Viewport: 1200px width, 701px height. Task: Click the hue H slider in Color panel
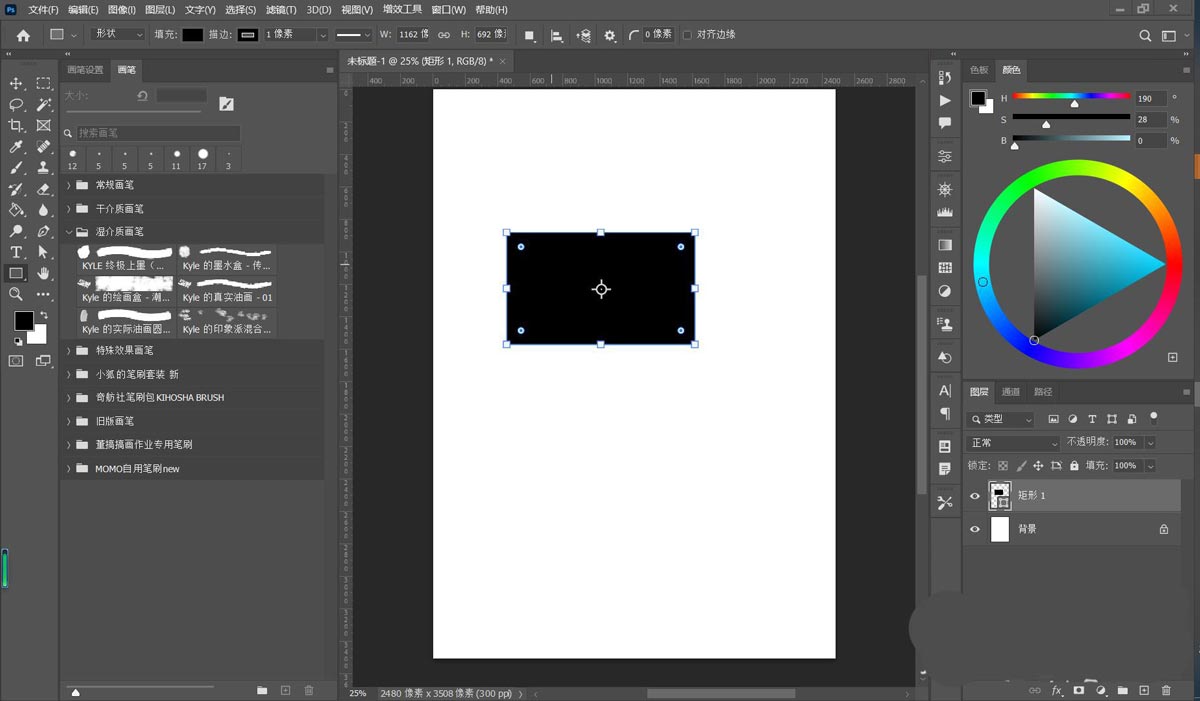click(x=1071, y=97)
